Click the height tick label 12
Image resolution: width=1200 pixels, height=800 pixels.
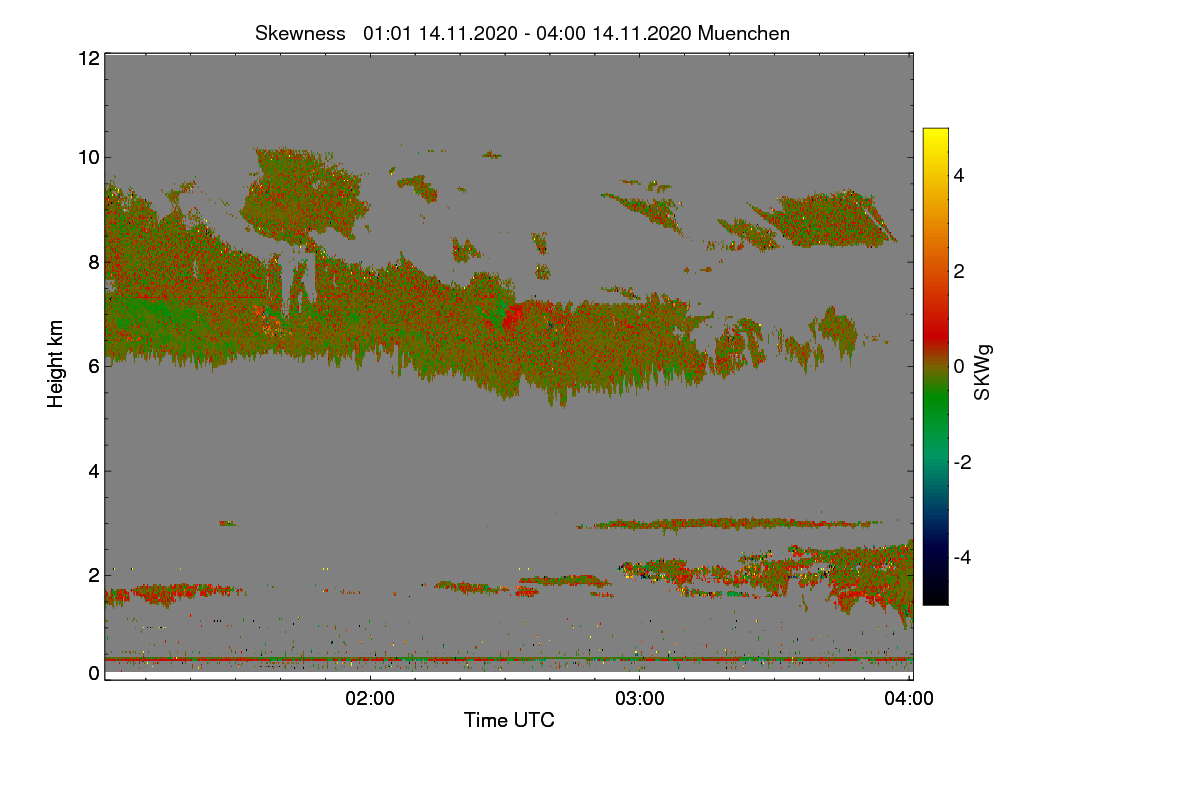88,58
